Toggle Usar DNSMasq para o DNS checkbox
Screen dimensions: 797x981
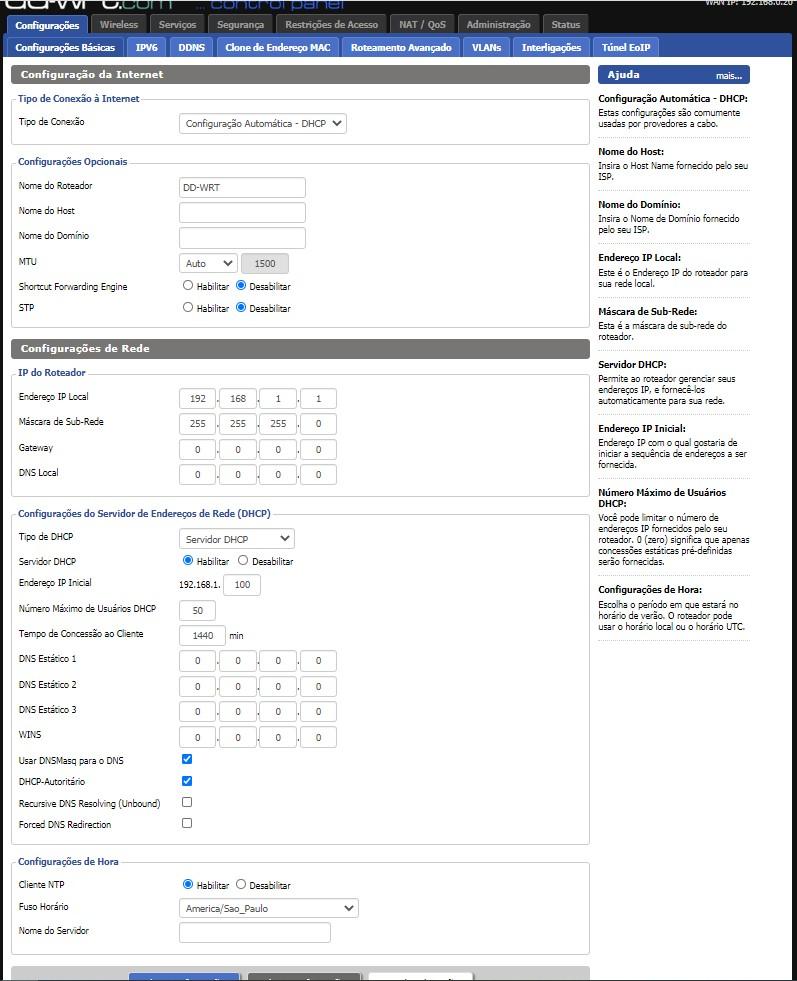point(187,759)
